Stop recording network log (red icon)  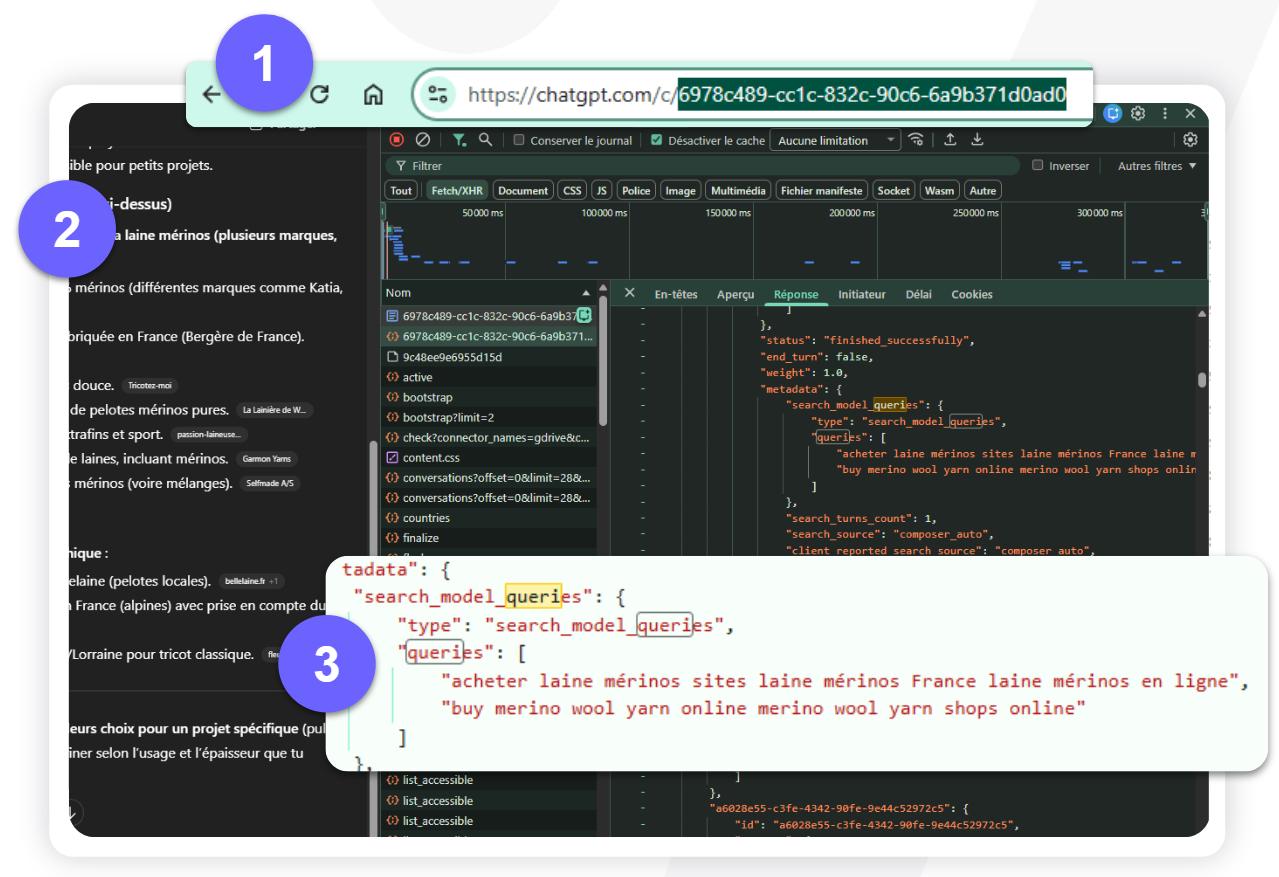[x=397, y=140]
